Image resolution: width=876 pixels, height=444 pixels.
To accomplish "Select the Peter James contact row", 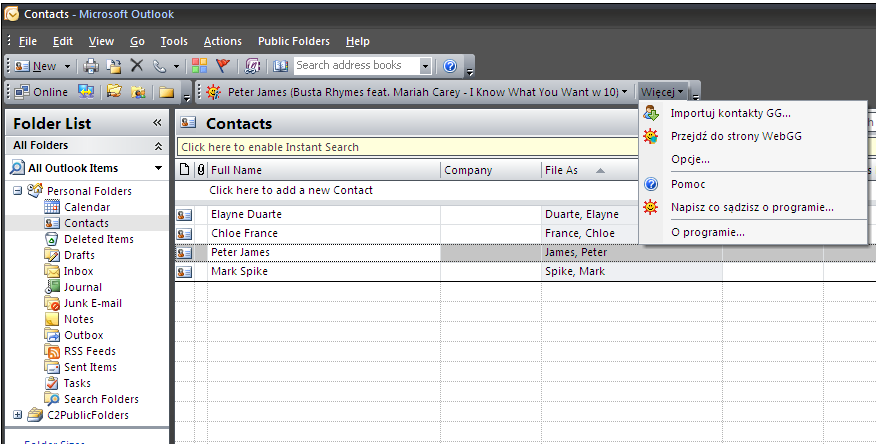I will (525, 252).
